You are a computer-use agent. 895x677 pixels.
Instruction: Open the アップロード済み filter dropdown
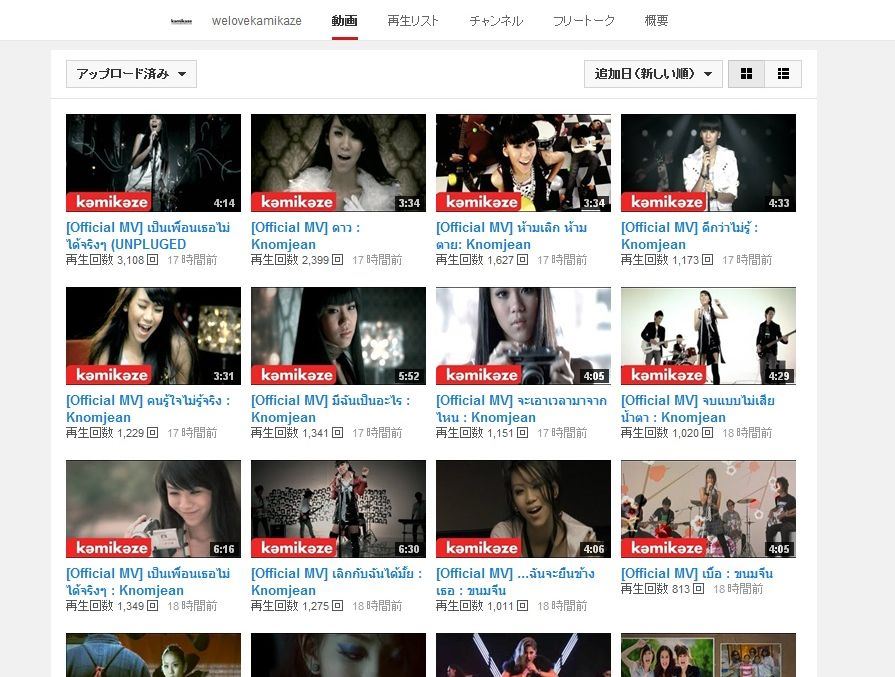click(x=131, y=74)
